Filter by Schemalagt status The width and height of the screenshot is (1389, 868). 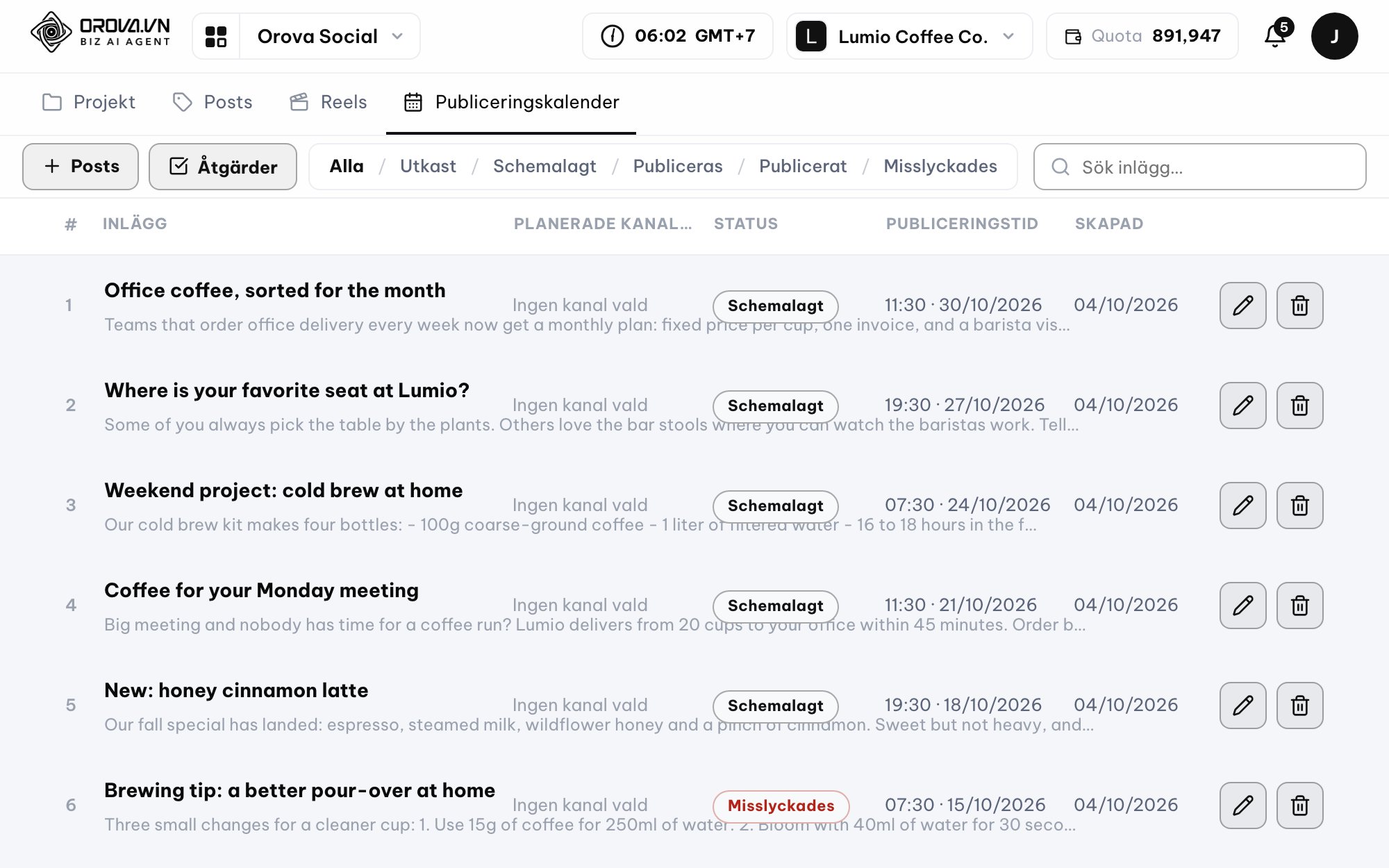click(x=544, y=167)
